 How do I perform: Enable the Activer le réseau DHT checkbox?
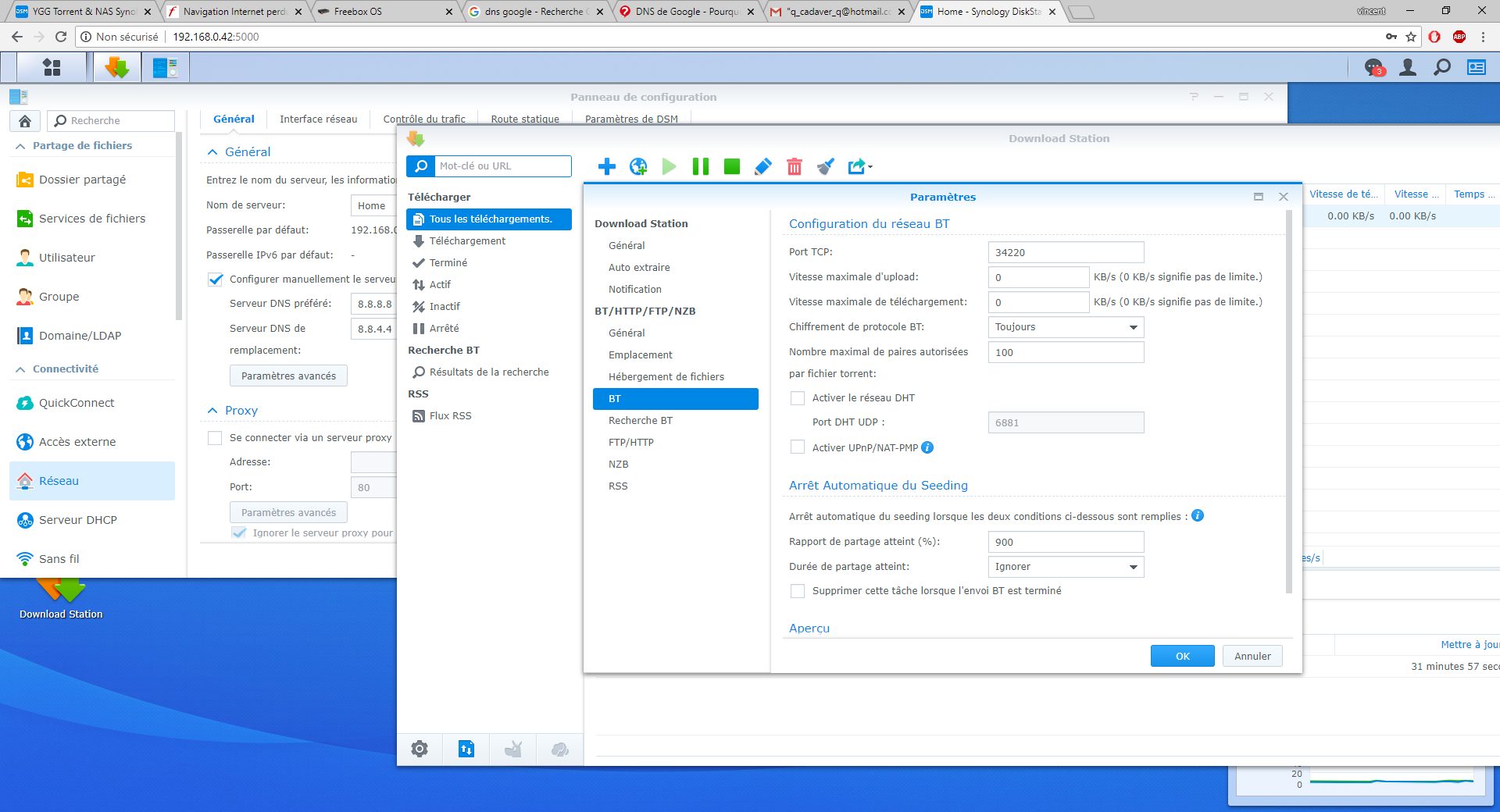point(798,398)
